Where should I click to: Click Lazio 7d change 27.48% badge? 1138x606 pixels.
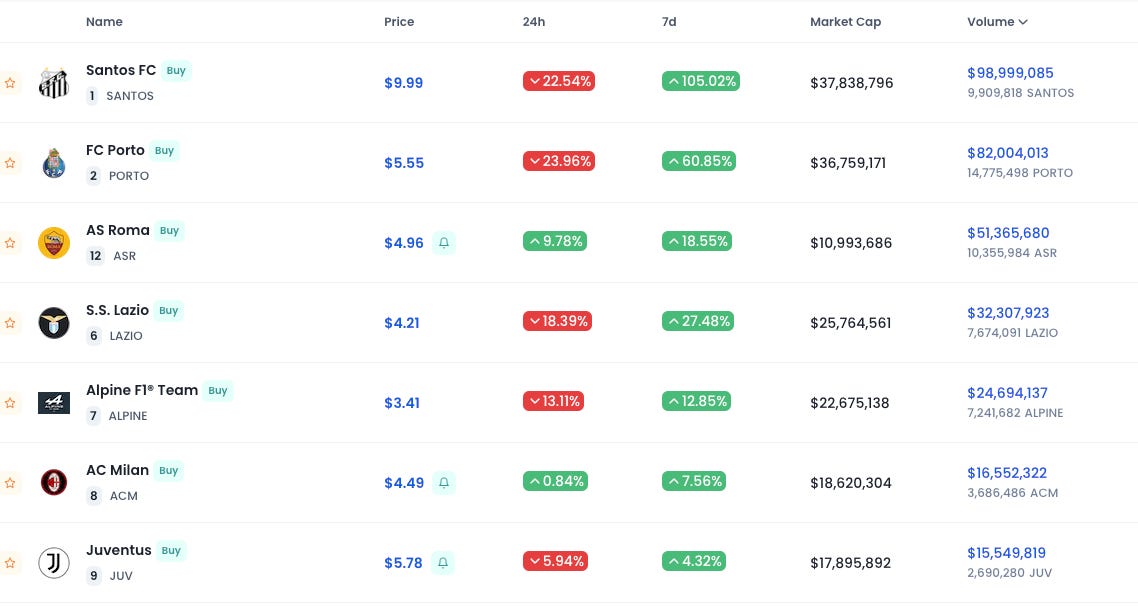click(697, 321)
